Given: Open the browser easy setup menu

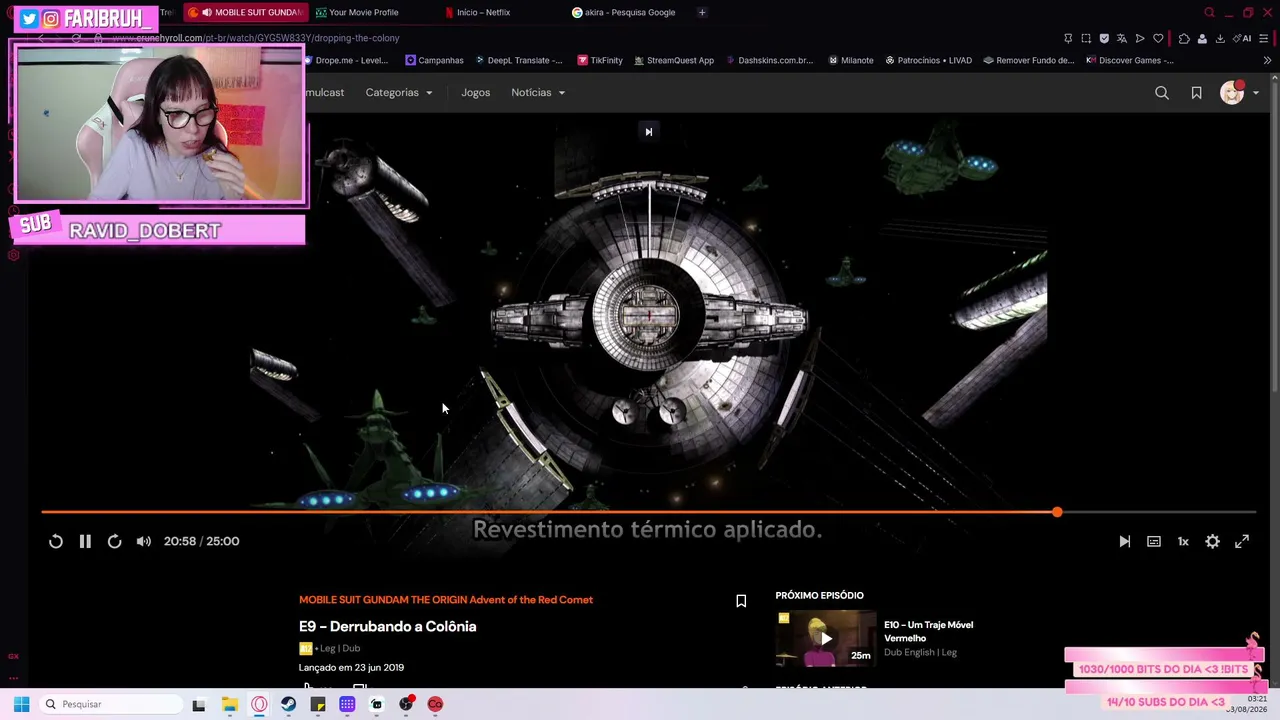Looking at the screenshot, I should 1264,38.
